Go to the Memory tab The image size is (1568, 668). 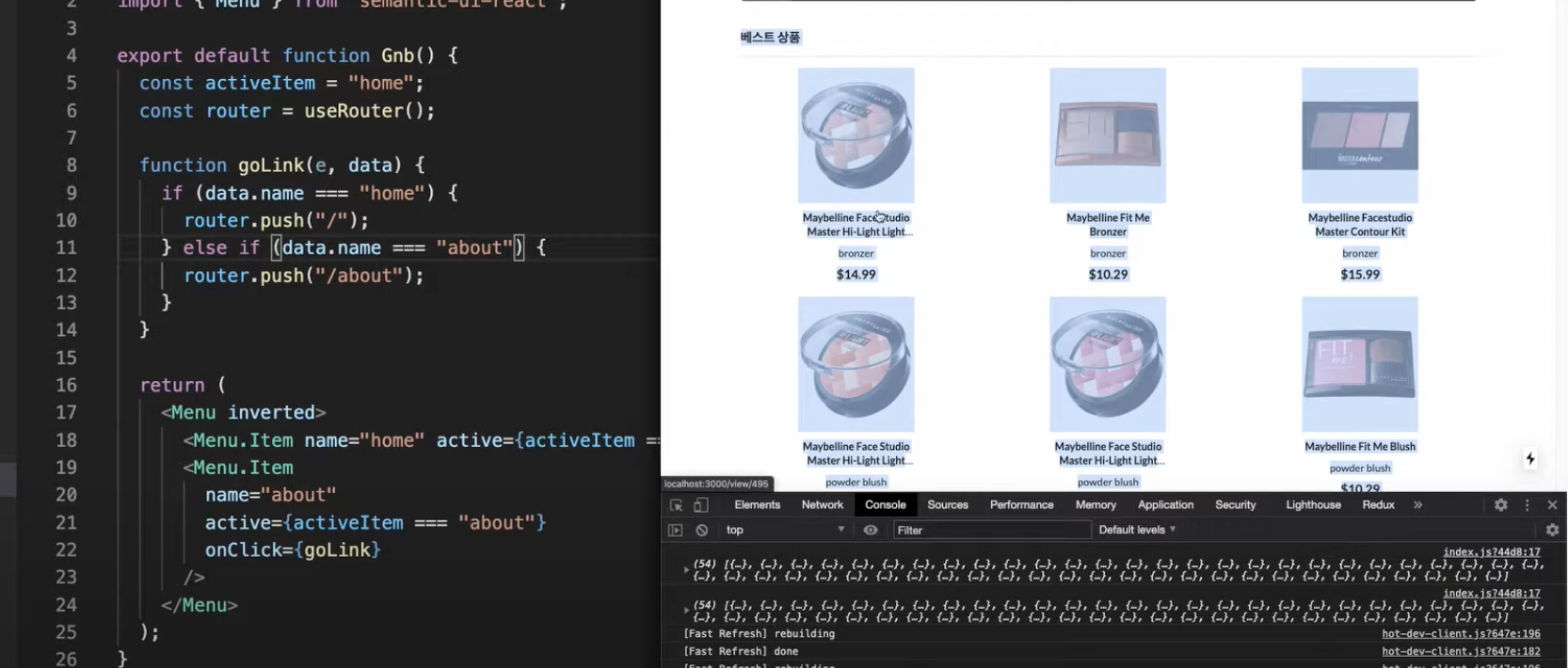(x=1096, y=505)
